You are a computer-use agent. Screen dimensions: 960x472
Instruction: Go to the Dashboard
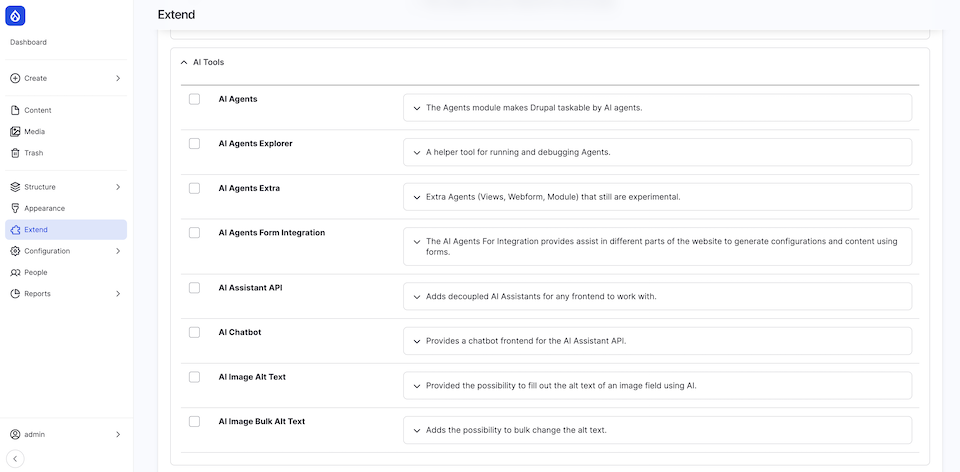(28, 42)
